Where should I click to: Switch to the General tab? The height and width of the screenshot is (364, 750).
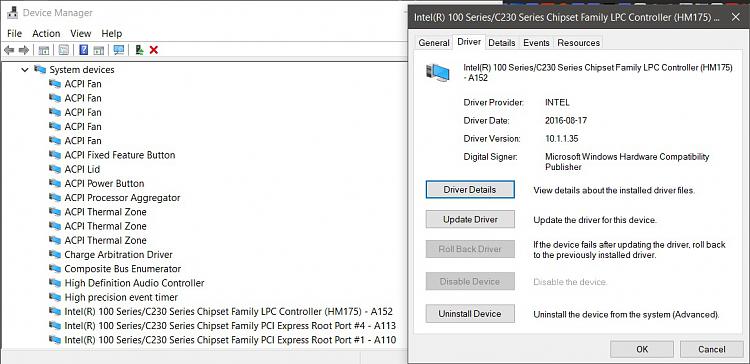(433, 43)
